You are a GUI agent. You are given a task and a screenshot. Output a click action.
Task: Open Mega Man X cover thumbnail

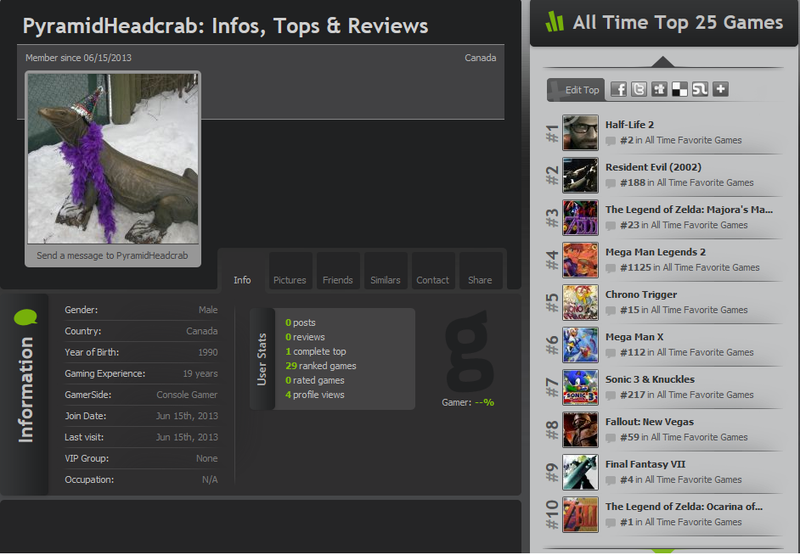pyautogui.click(x=580, y=345)
